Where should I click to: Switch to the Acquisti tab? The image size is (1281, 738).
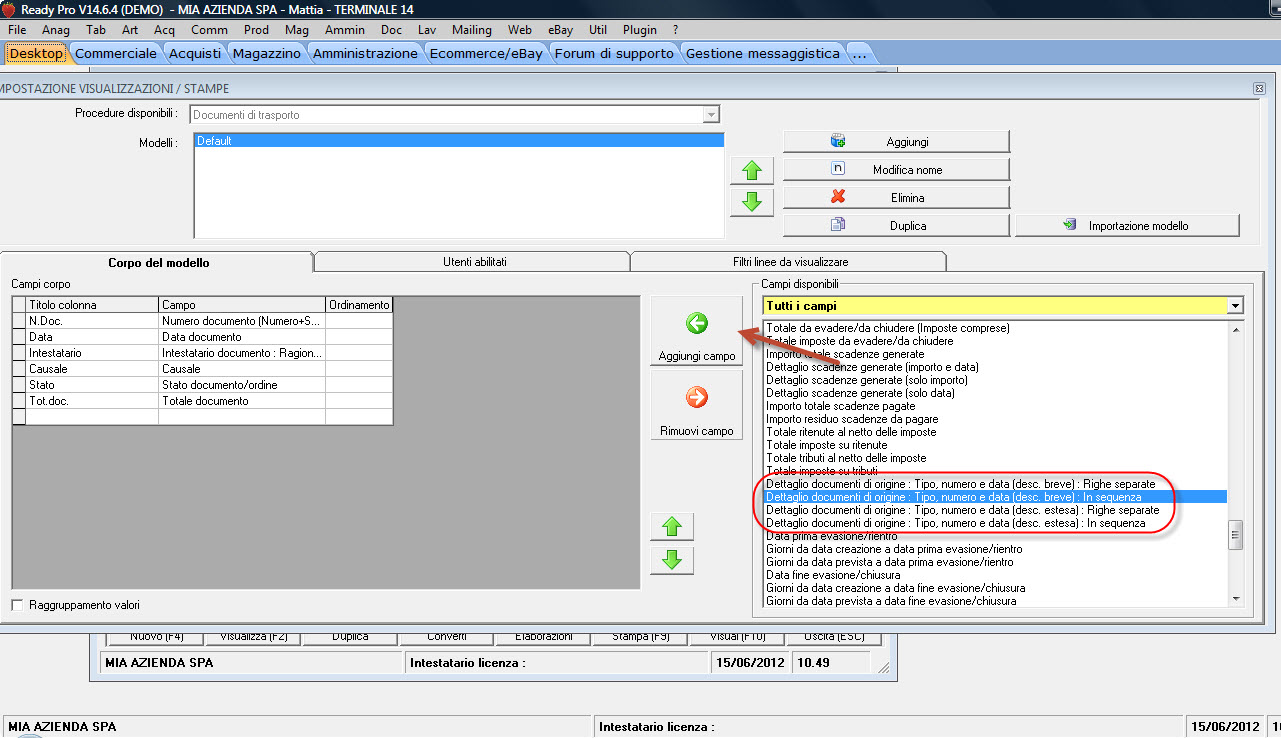[x=195, y=53]
